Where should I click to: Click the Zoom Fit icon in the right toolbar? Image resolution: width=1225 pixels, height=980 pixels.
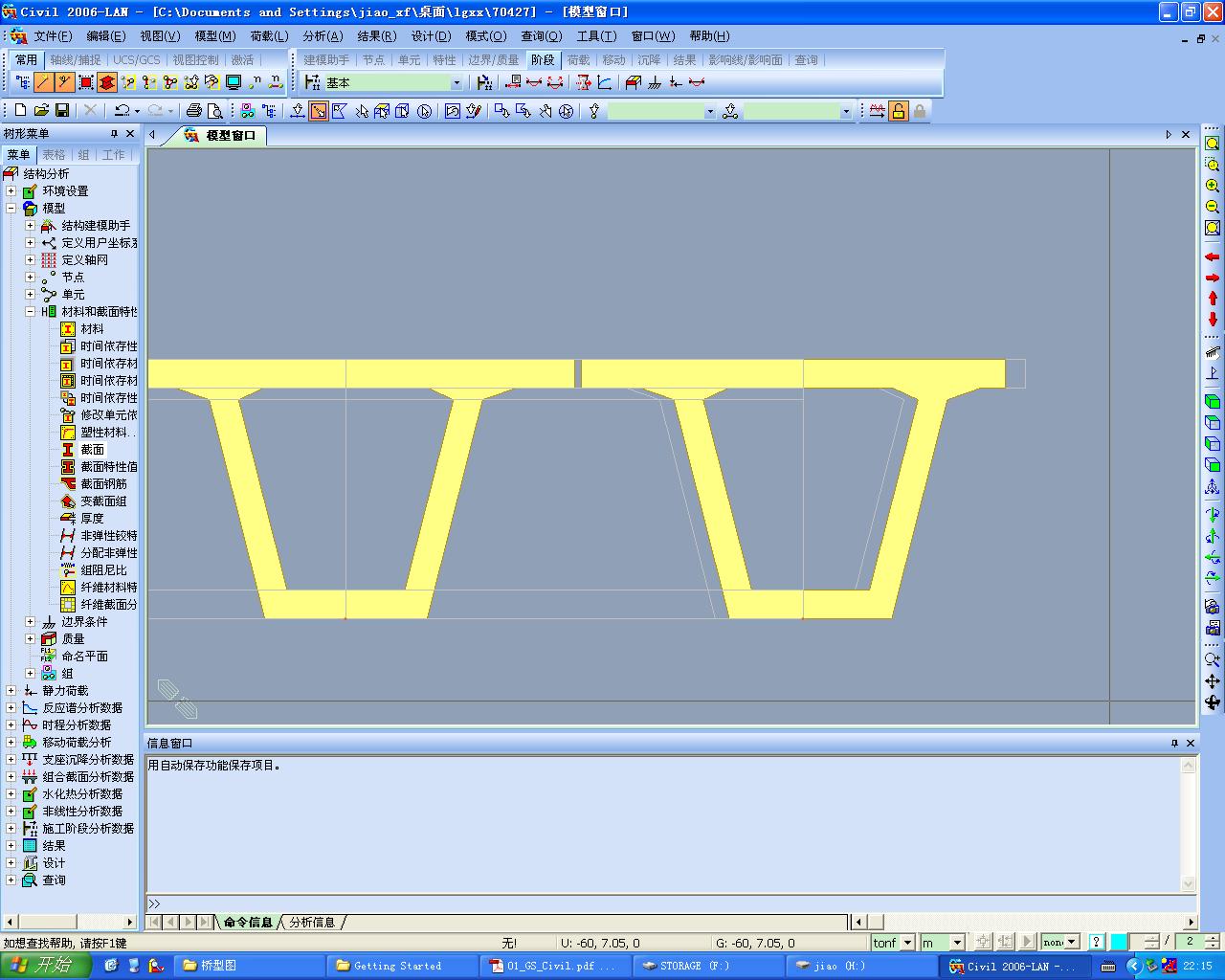(1213, 144)
